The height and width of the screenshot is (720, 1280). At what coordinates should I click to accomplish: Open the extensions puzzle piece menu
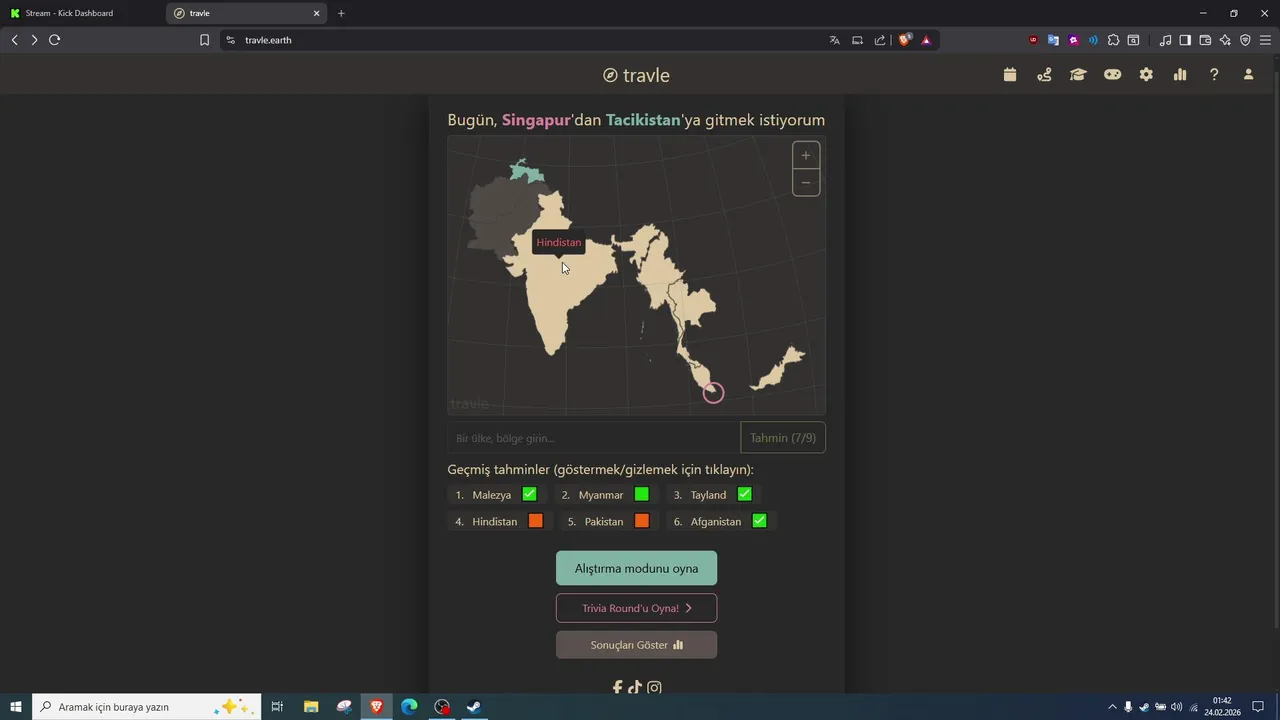pyautogui.click(x=1113, y=40)
